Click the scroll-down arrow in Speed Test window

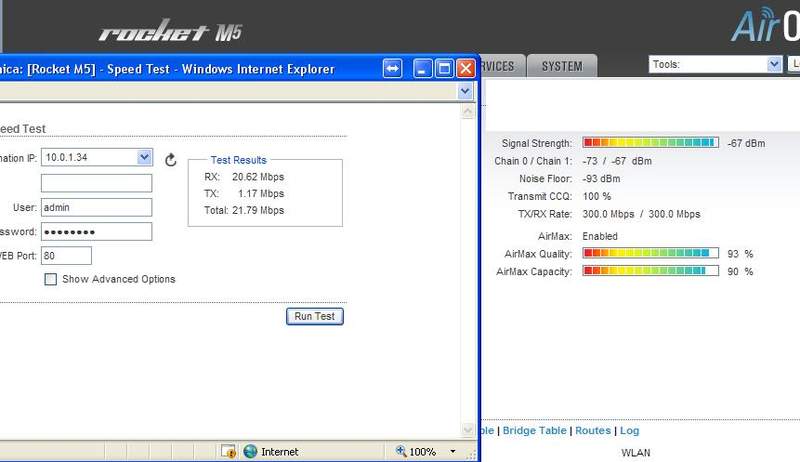468,430
